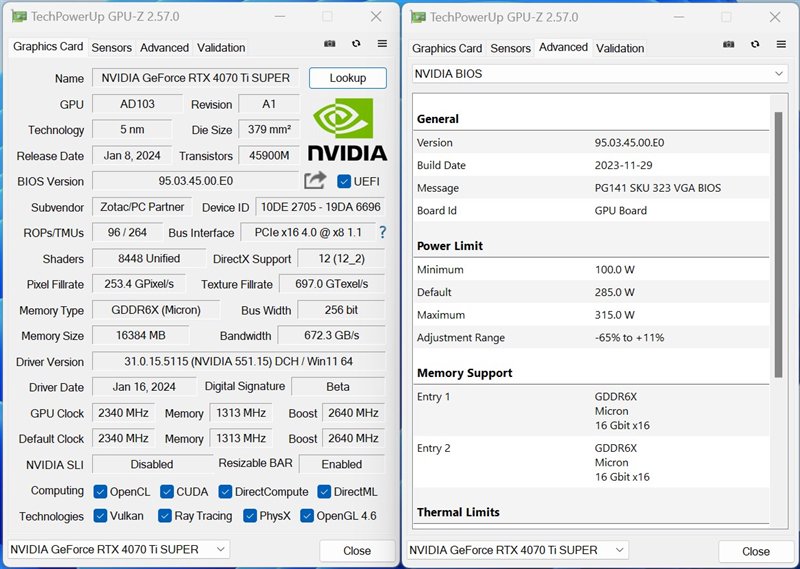
Task: Click the screenshot camera icon in left window
Action: 330,44
